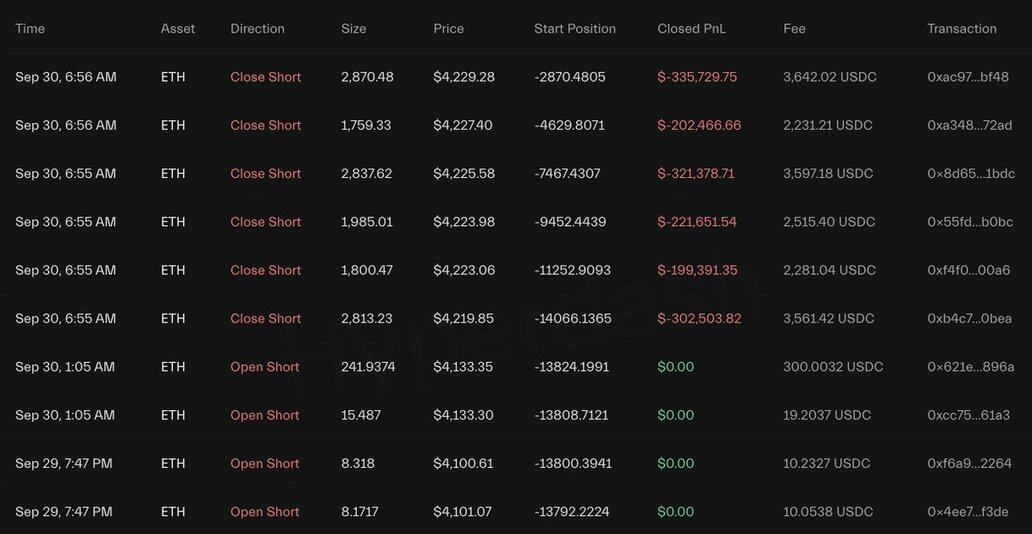Open transaction link 0xcc75...61a3
The image size is (1032, 534).
pos(968,415)
